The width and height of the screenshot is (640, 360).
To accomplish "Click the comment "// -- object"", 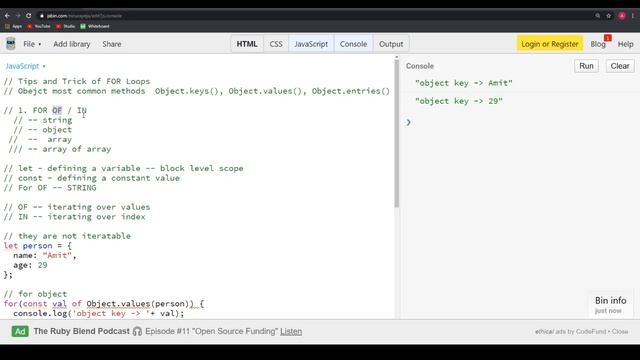I will (42, 130).
